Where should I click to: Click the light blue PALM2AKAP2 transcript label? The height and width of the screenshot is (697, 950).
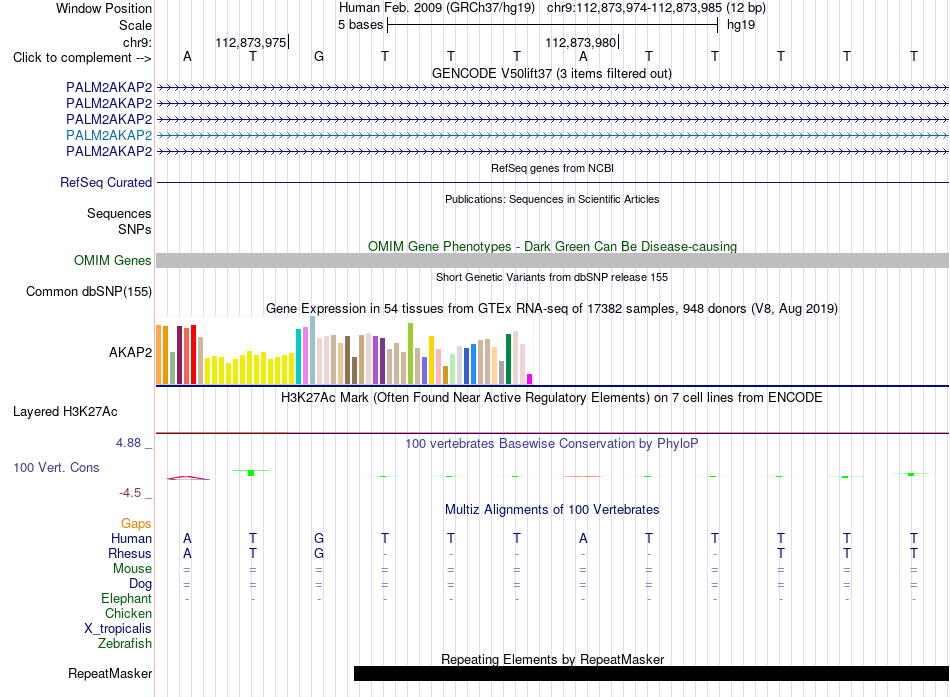[109, 135]
